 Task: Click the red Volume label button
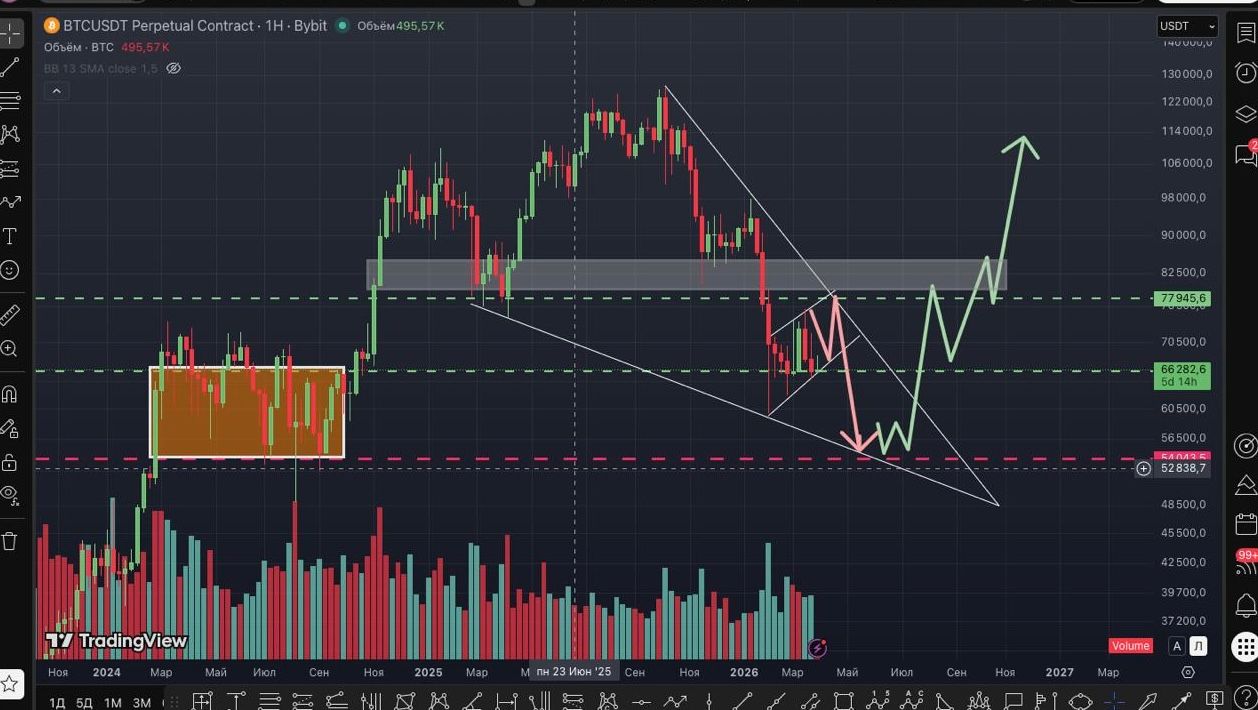click(x=1130, y=646)
